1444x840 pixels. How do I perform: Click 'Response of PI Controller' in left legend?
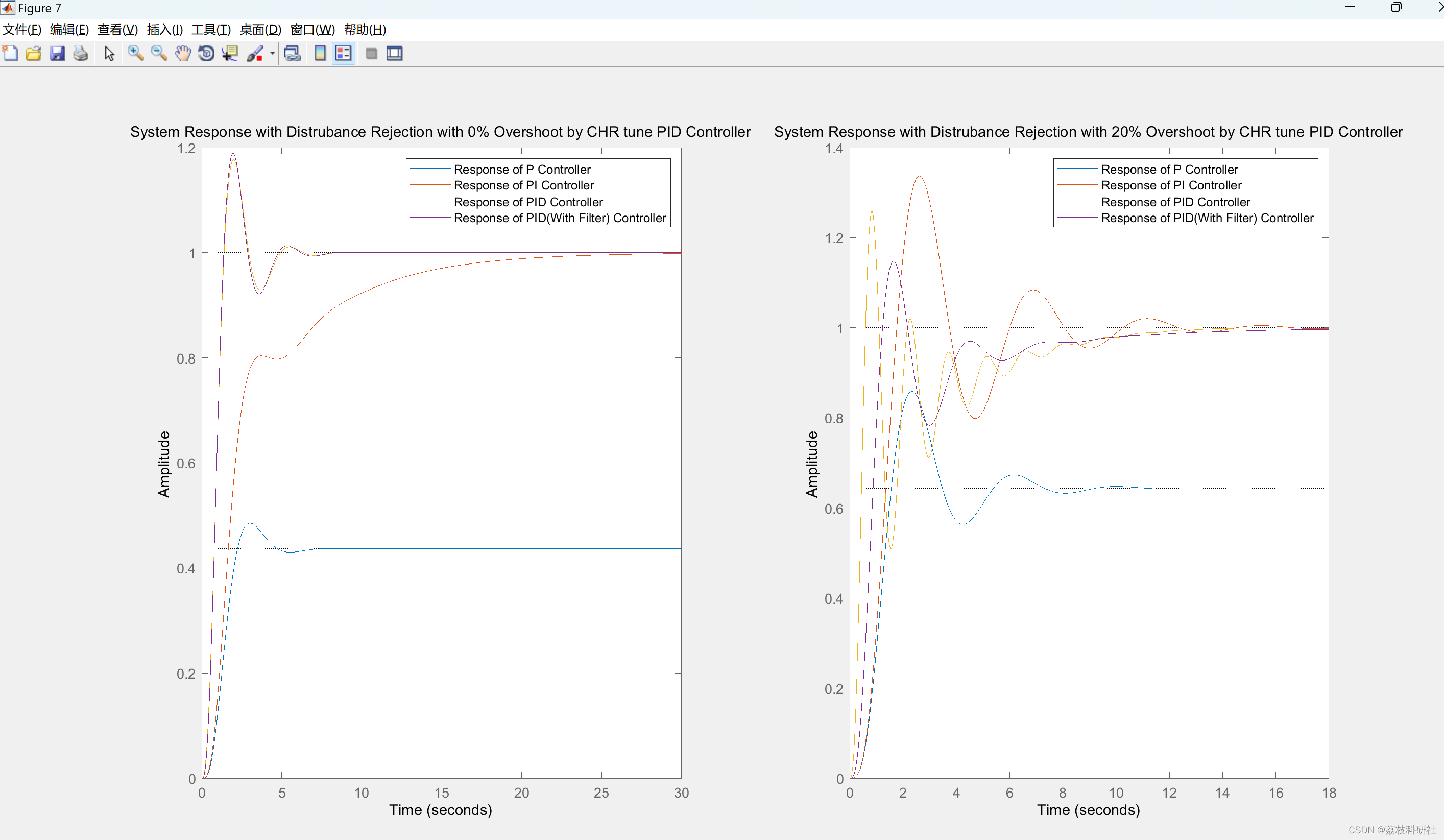[523, 185]
